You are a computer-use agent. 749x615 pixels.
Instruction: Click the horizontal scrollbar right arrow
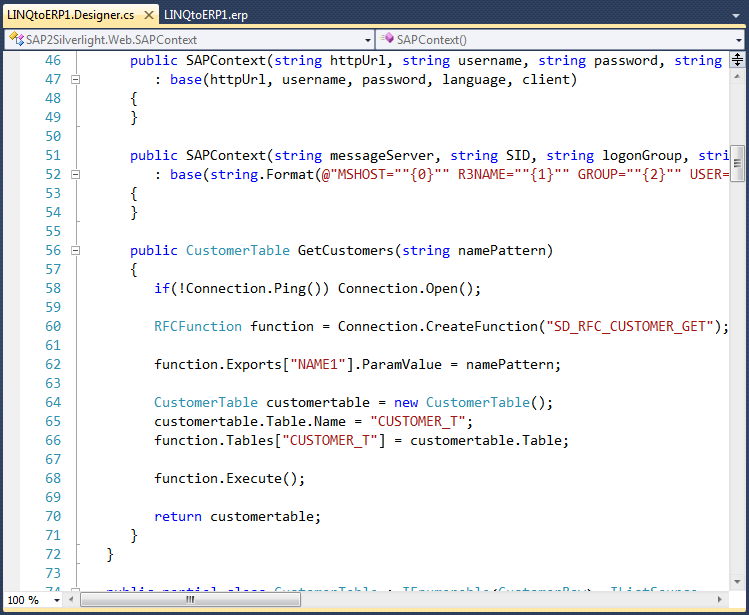click(719, 599)
